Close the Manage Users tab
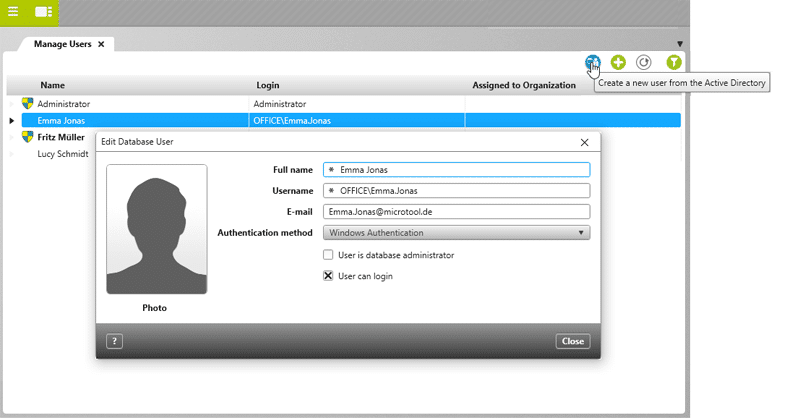The image size is (800, 418). (102, 44)
